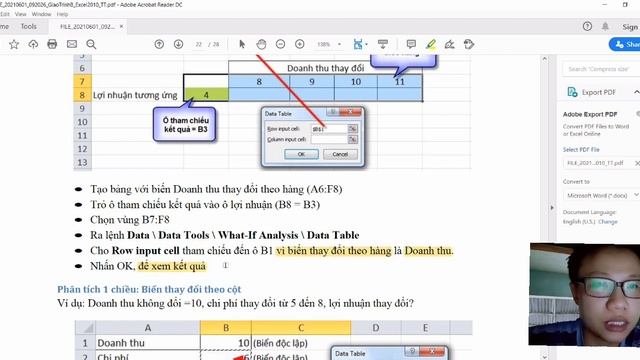Click the upload to cloud icon
The image size is (640, 360).
click(33, 44)
